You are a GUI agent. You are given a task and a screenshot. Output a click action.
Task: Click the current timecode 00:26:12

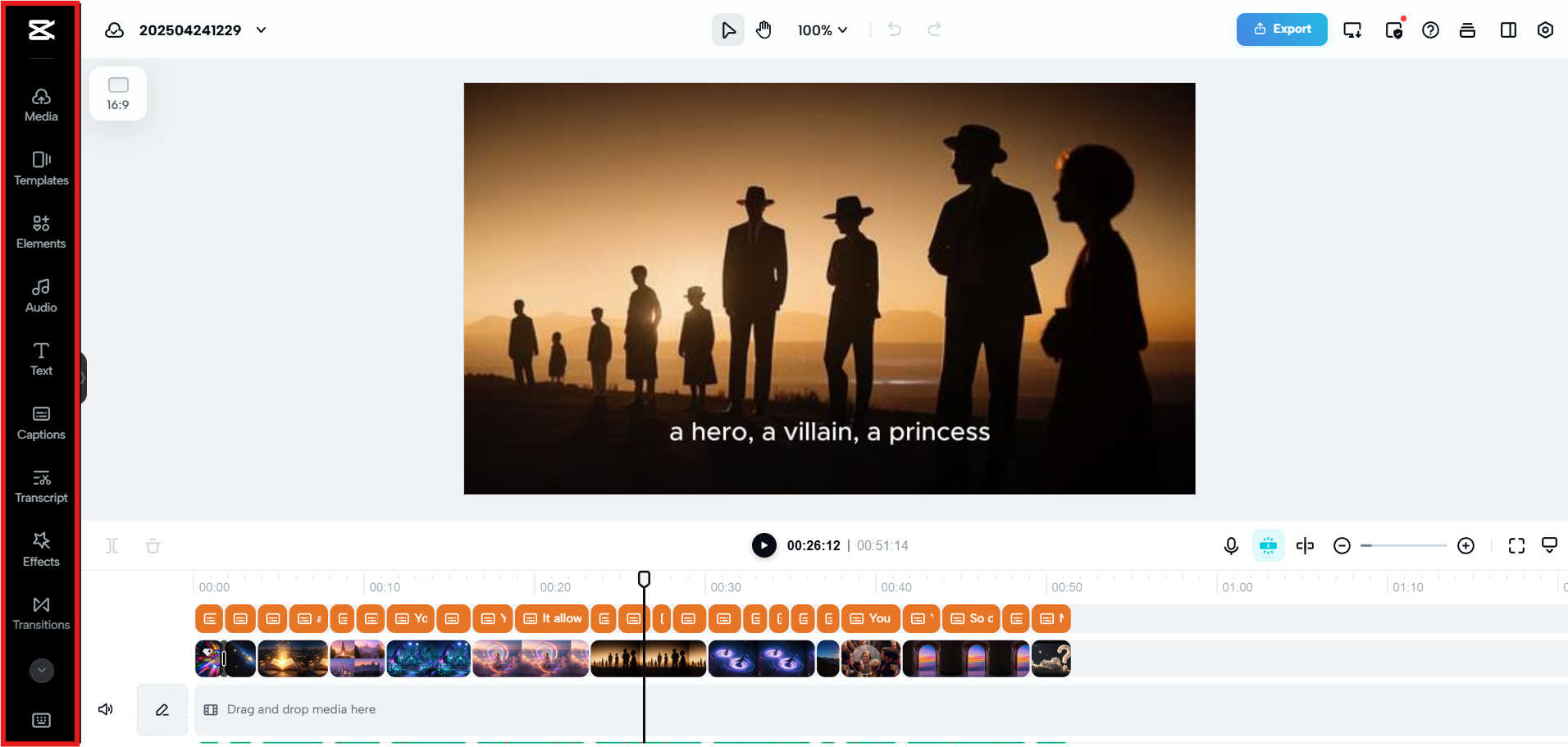814,546
